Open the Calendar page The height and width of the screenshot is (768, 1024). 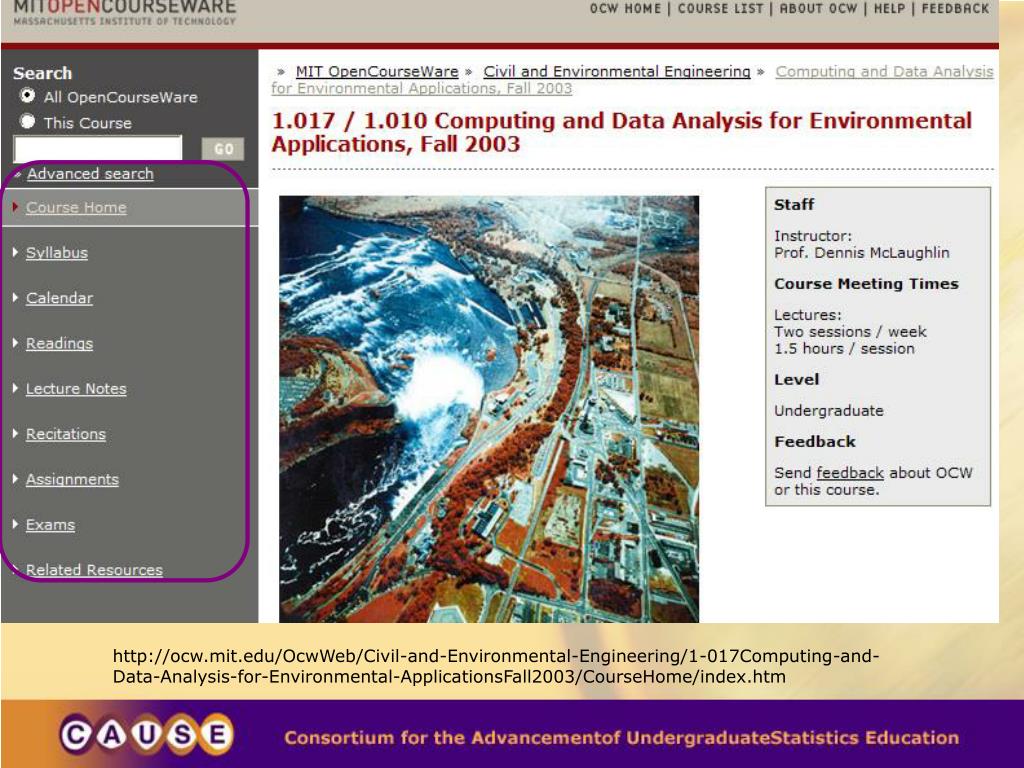[x=59, y=298]
